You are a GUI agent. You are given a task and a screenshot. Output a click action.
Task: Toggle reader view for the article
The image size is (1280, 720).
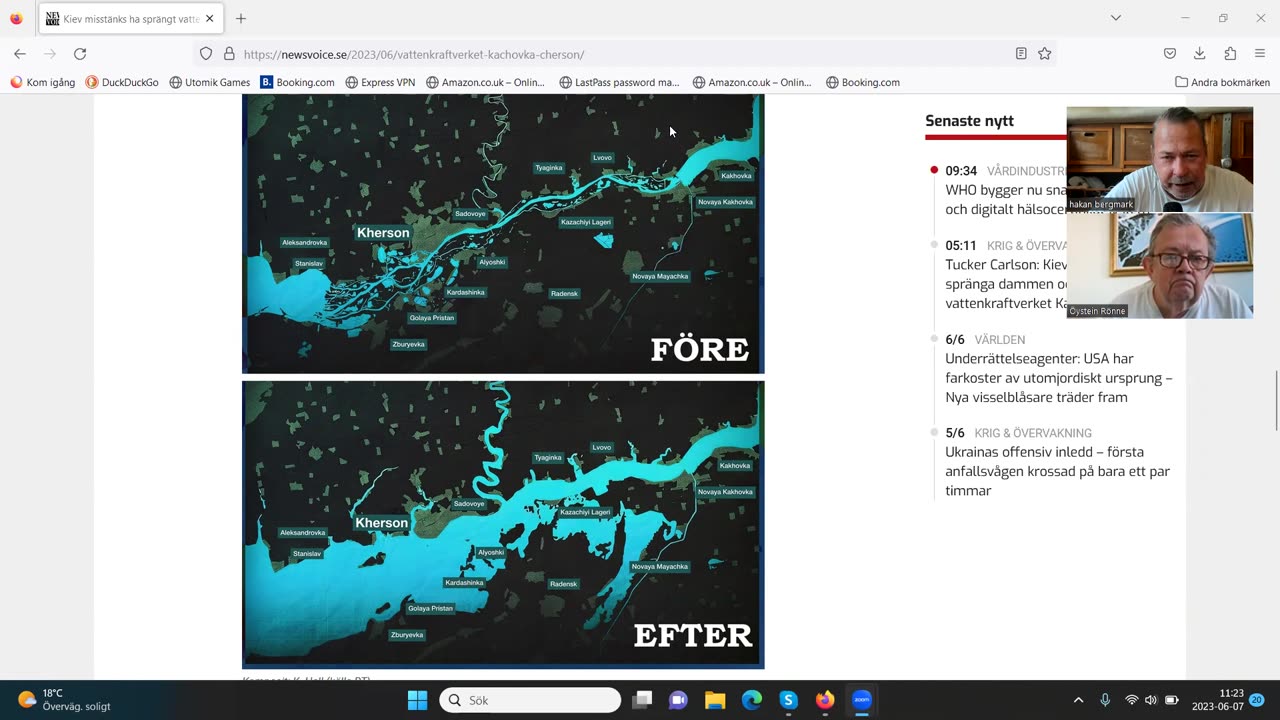point(1021,54)
